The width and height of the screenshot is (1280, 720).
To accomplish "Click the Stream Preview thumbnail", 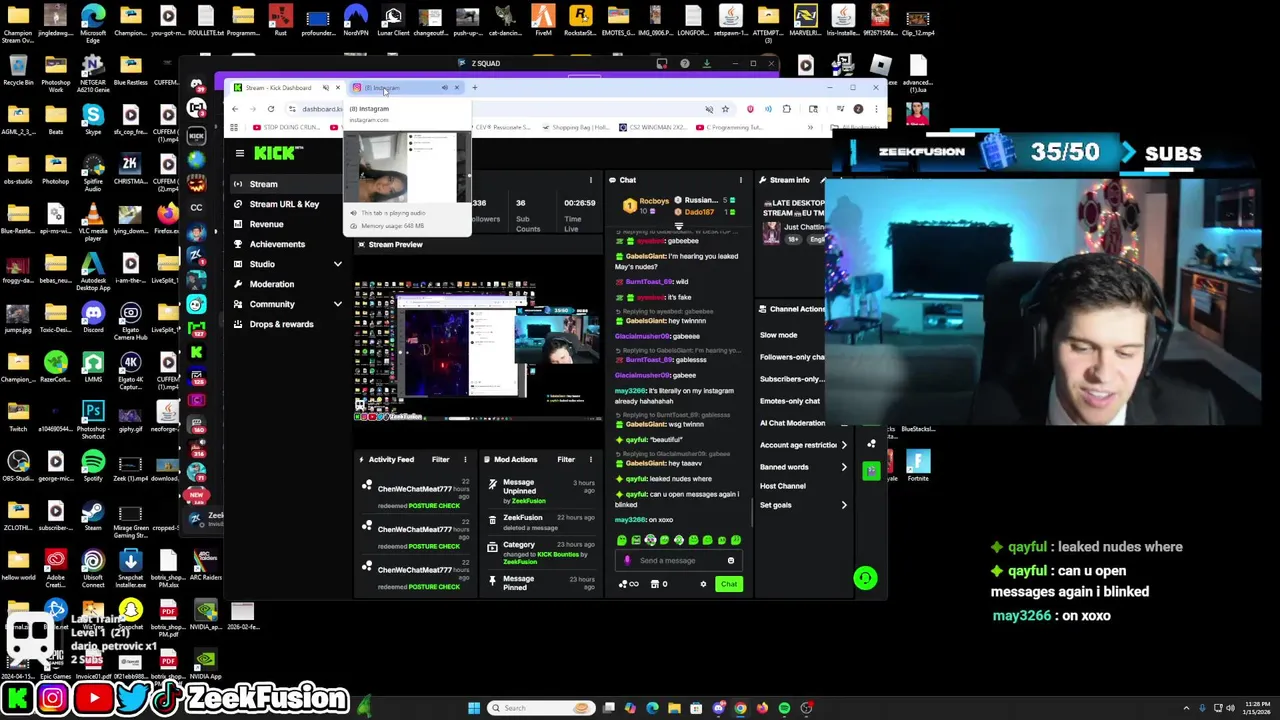I will click(478, 350).
